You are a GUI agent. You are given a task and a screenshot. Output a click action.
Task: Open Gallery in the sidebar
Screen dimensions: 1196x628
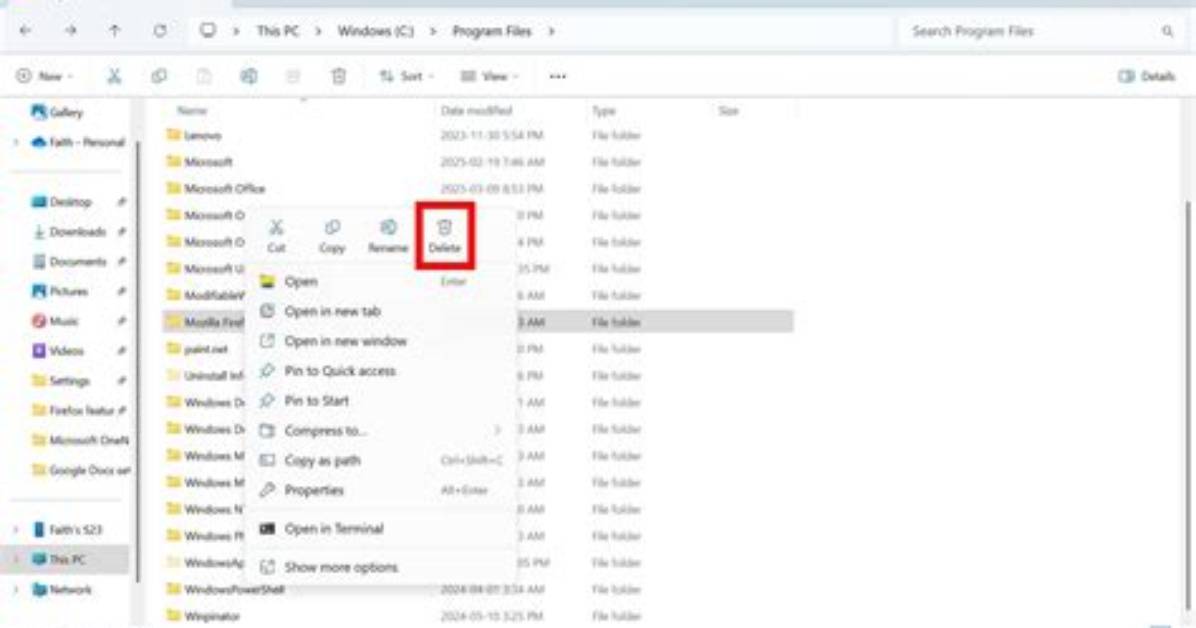click(x=57, y=112)
